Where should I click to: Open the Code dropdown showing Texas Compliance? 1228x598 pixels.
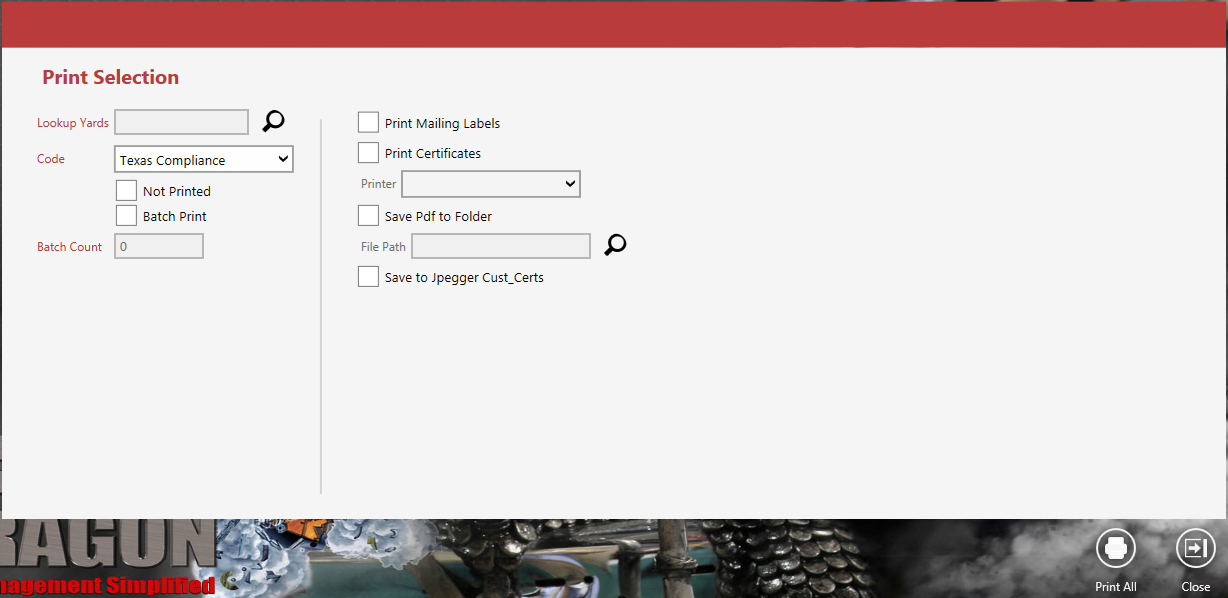204,159
